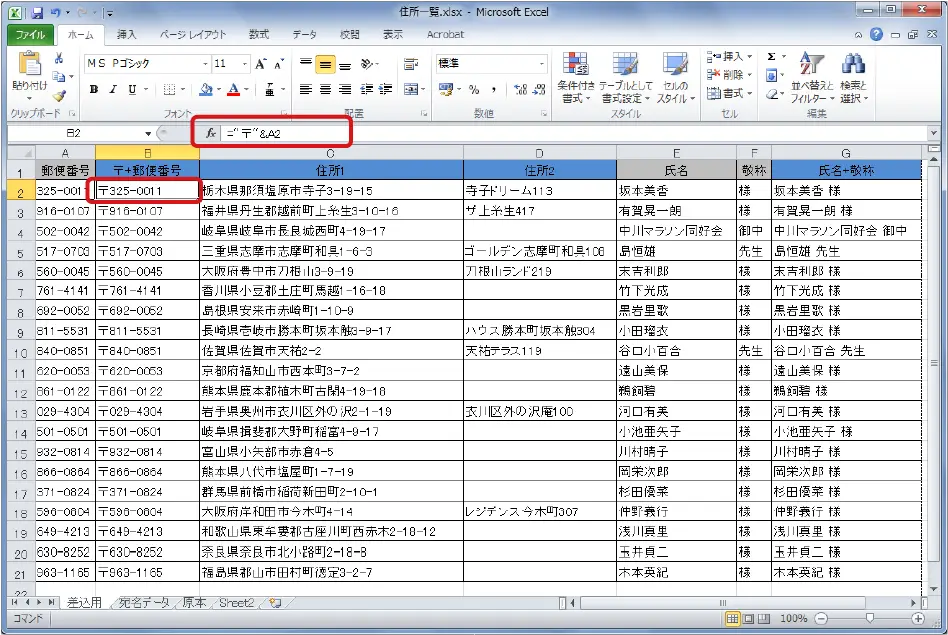This screenshot has height=635, width=948.
Task: Toggle center text horizontally
Action: (x=325, y=90)
